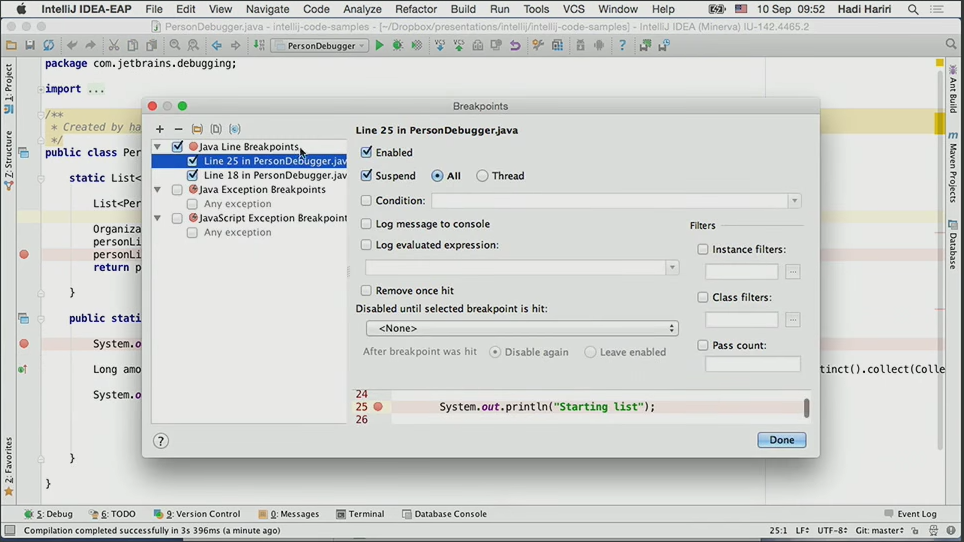Click the Undo arrow icon
The image size is (964, 542).
[72, 45]
